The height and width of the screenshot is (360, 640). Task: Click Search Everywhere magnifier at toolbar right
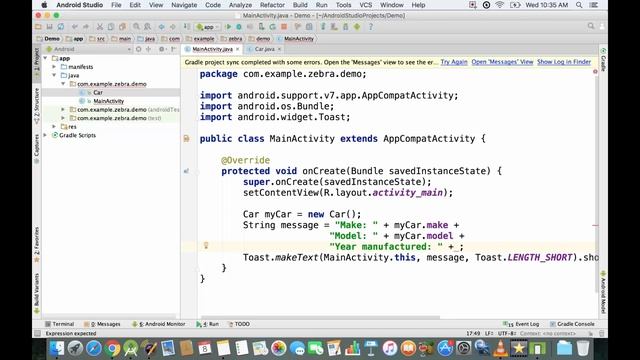click(x=591, y=26)
